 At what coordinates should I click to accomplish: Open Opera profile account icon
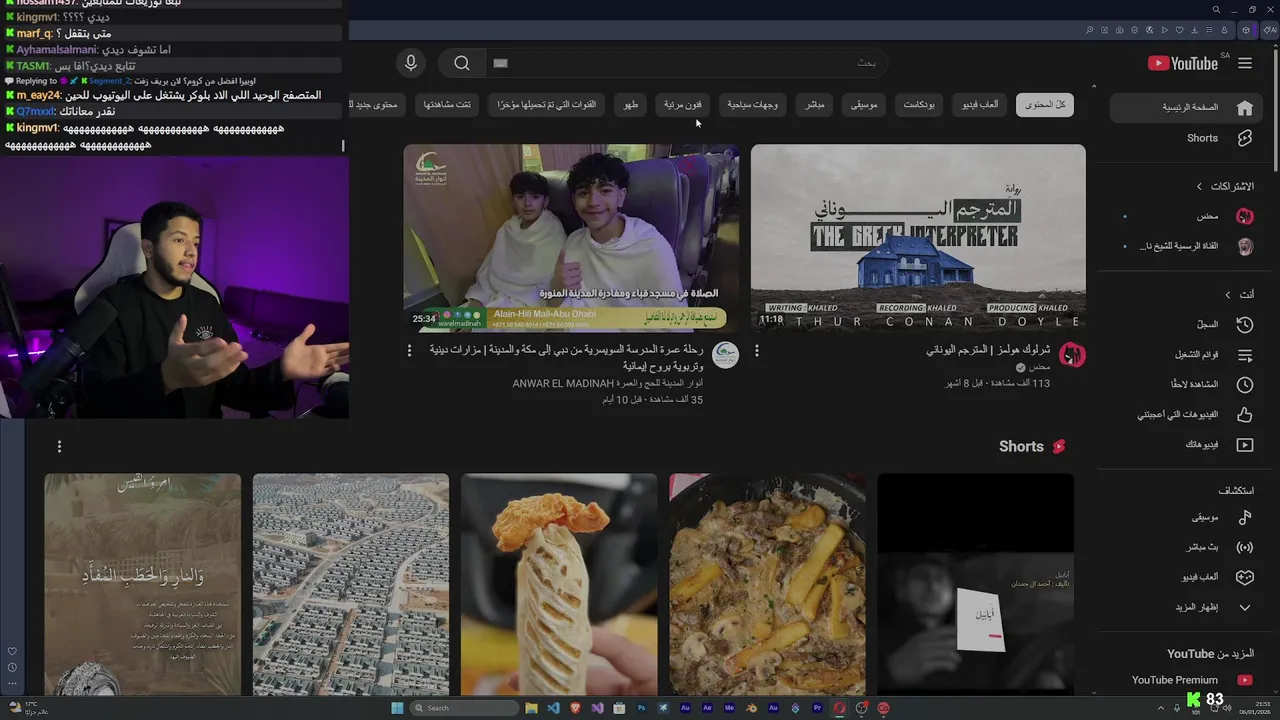point(1225,30)
